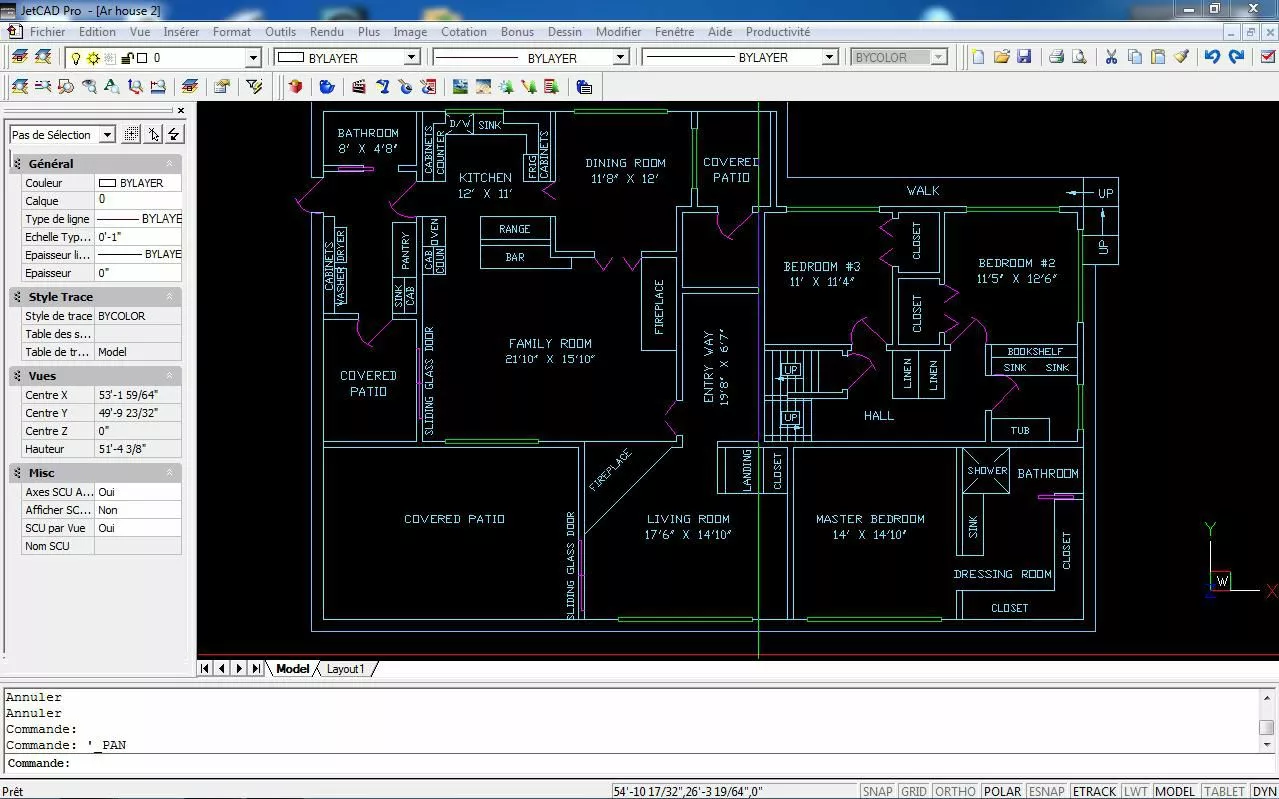Image resolution: width=1279 pixels, height=799 pixels.
Task: Open the Pas de Sélection selection dropdown
Action: tap(60, 134)
